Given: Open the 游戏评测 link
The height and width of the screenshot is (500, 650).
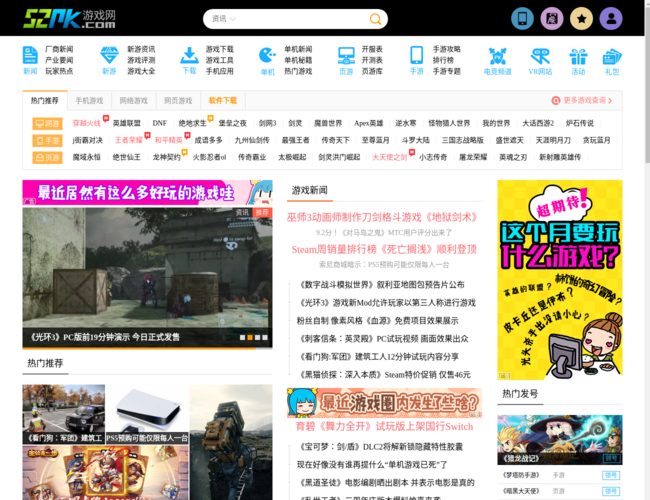Looking at the screenshot, I should click(x=141, y=60).
